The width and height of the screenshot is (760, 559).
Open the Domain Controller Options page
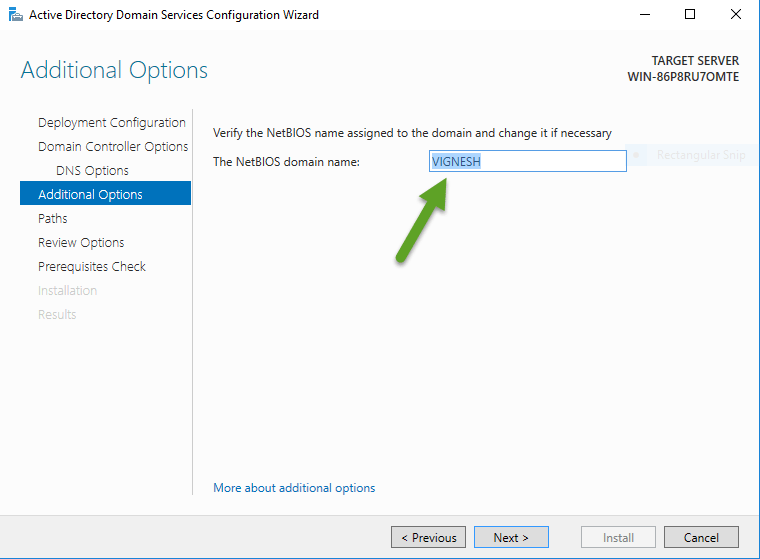coord(112,147)
